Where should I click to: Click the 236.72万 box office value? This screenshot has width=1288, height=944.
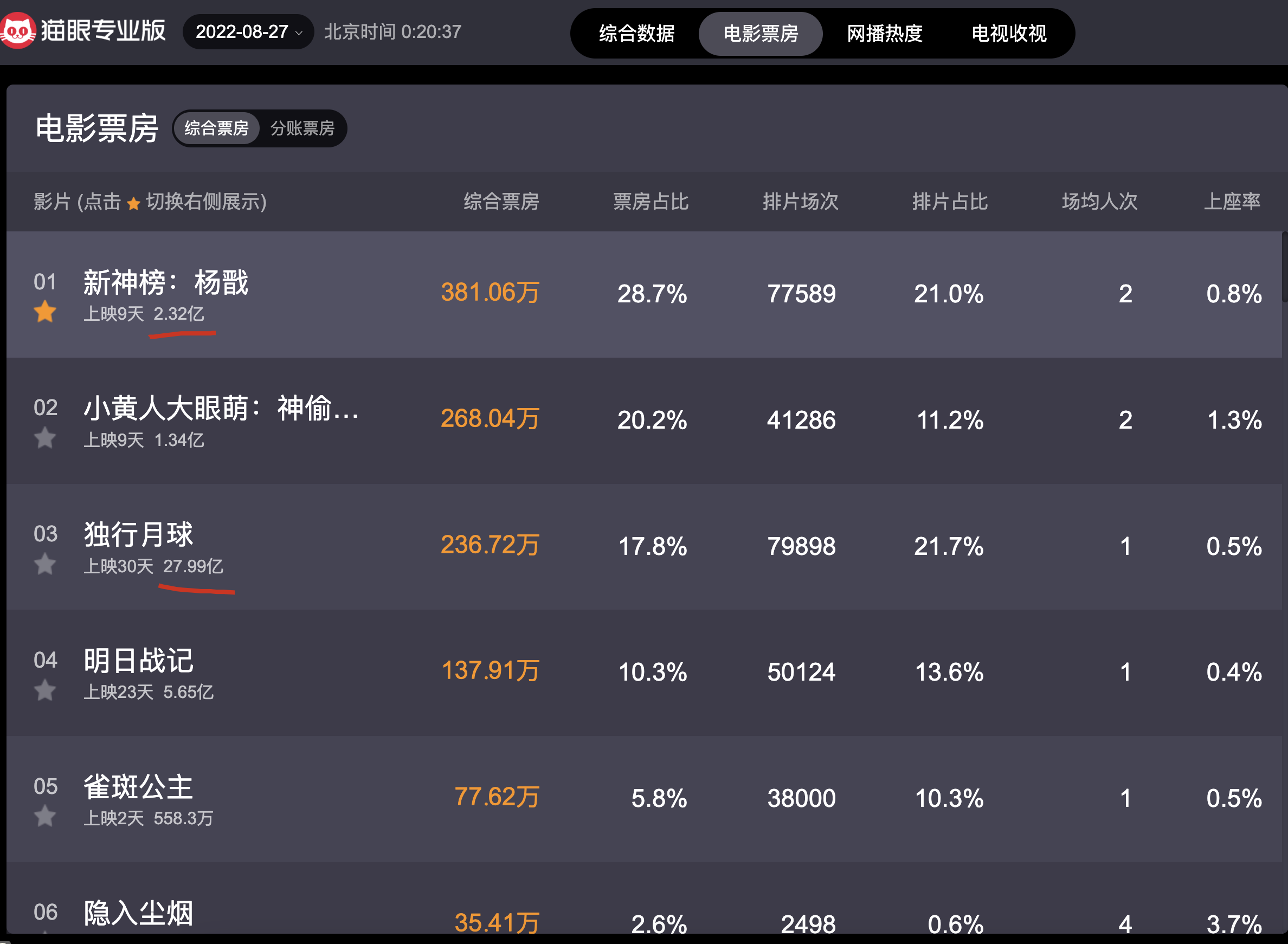coord(490,545)
